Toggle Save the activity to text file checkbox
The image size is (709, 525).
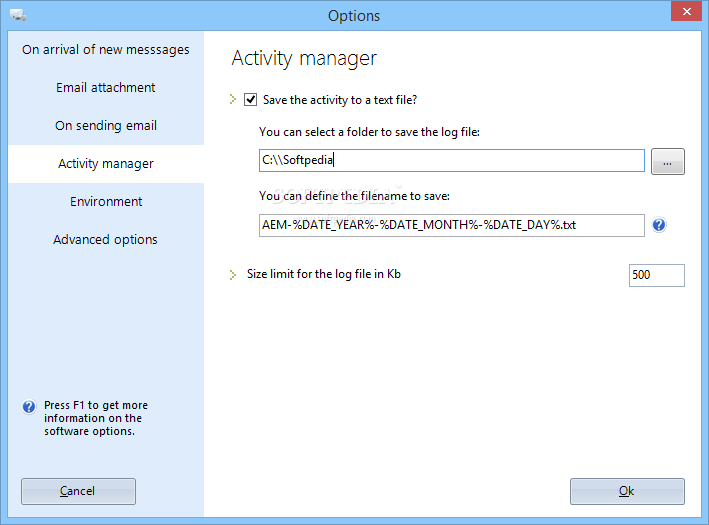(251, 99)
